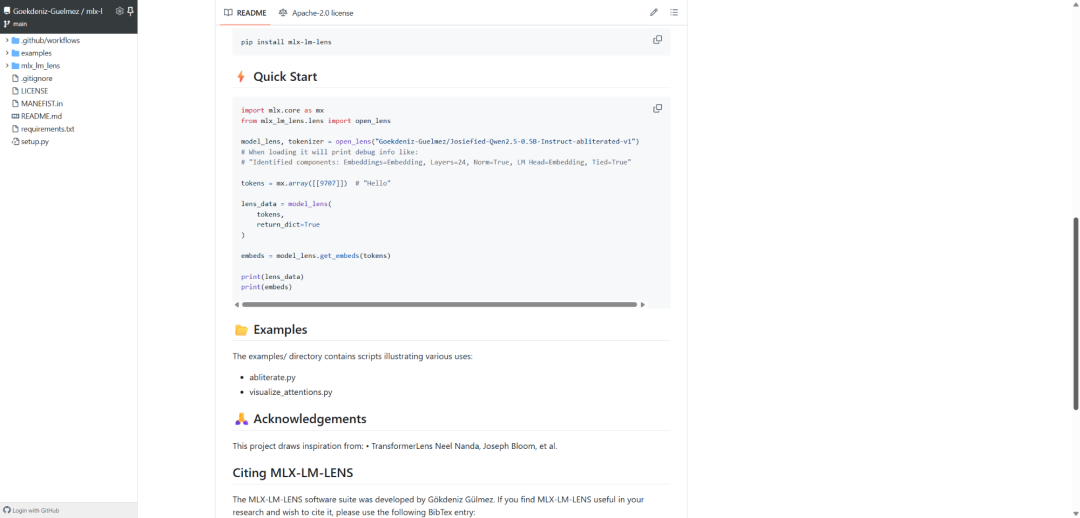Click the left arrow of code scrollbar

pos(237,304)
